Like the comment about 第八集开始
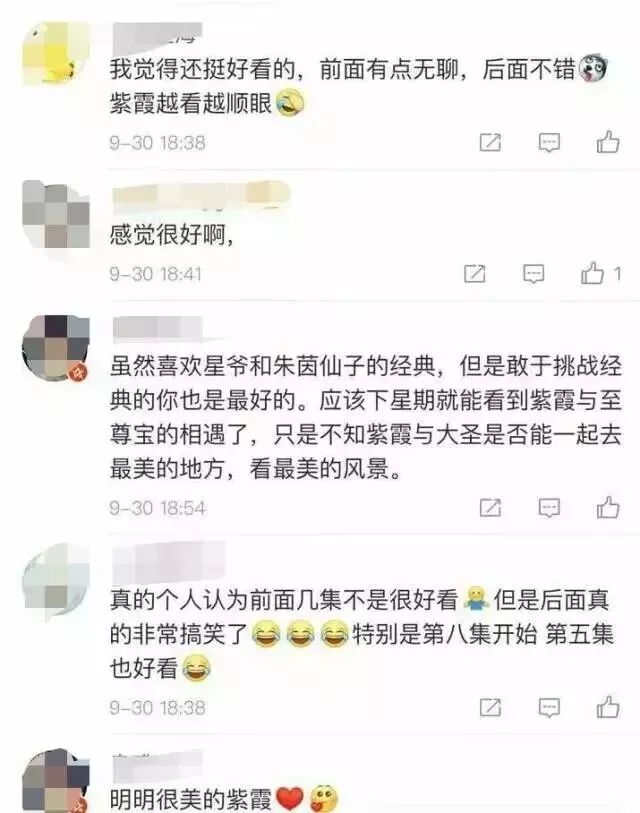 tap(608, 707)
